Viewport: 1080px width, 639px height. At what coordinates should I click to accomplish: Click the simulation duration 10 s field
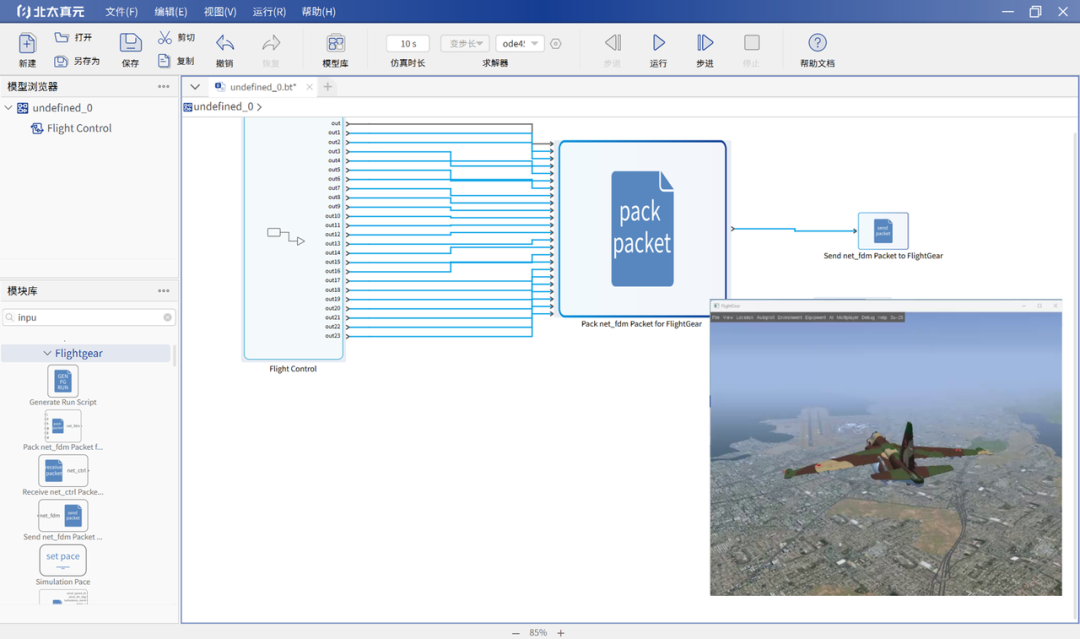click(x=408, y=44)
